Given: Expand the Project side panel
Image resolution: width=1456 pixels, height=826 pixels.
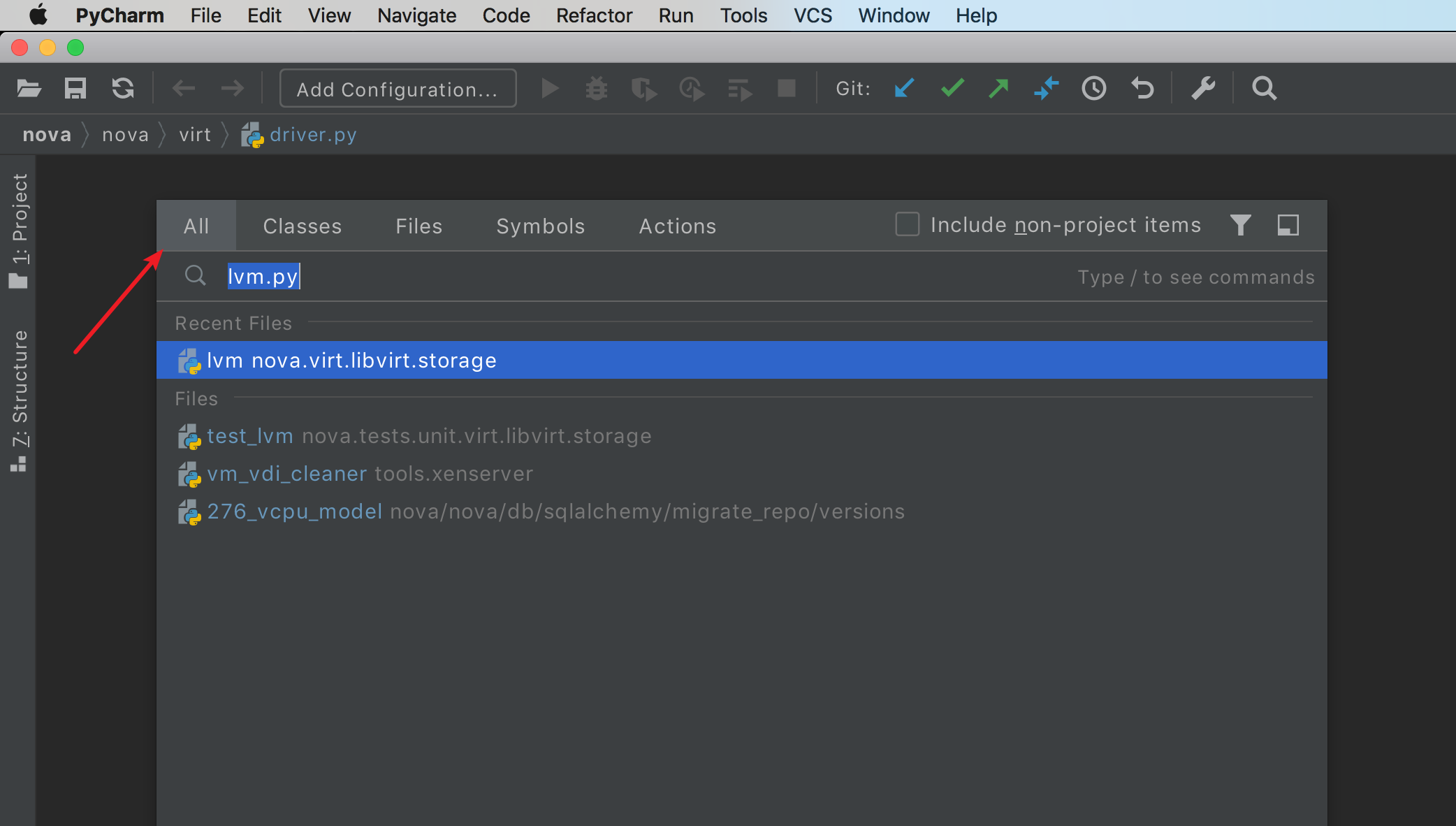Looking at the screenshot, I should pyautogui.click(x=19, y=231).
